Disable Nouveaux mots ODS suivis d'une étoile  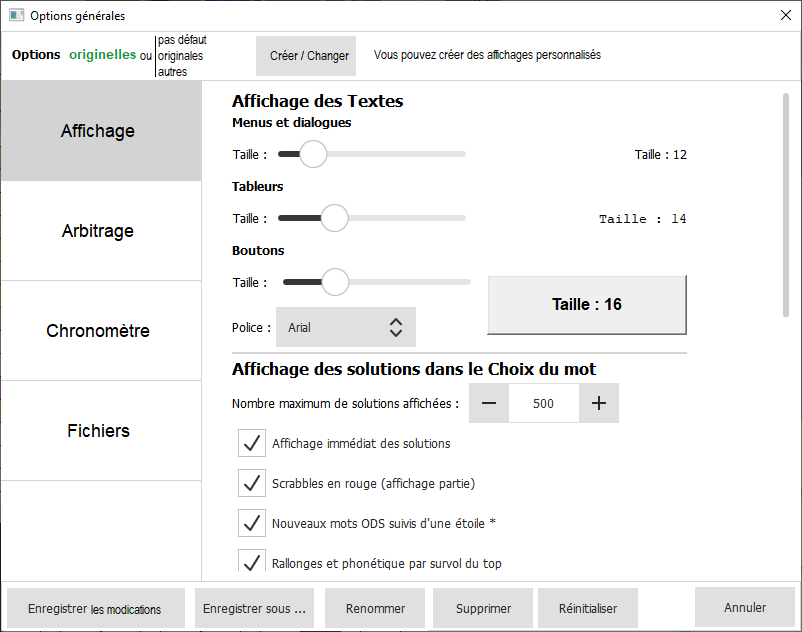pyautogui.click(x=252, y=523)
